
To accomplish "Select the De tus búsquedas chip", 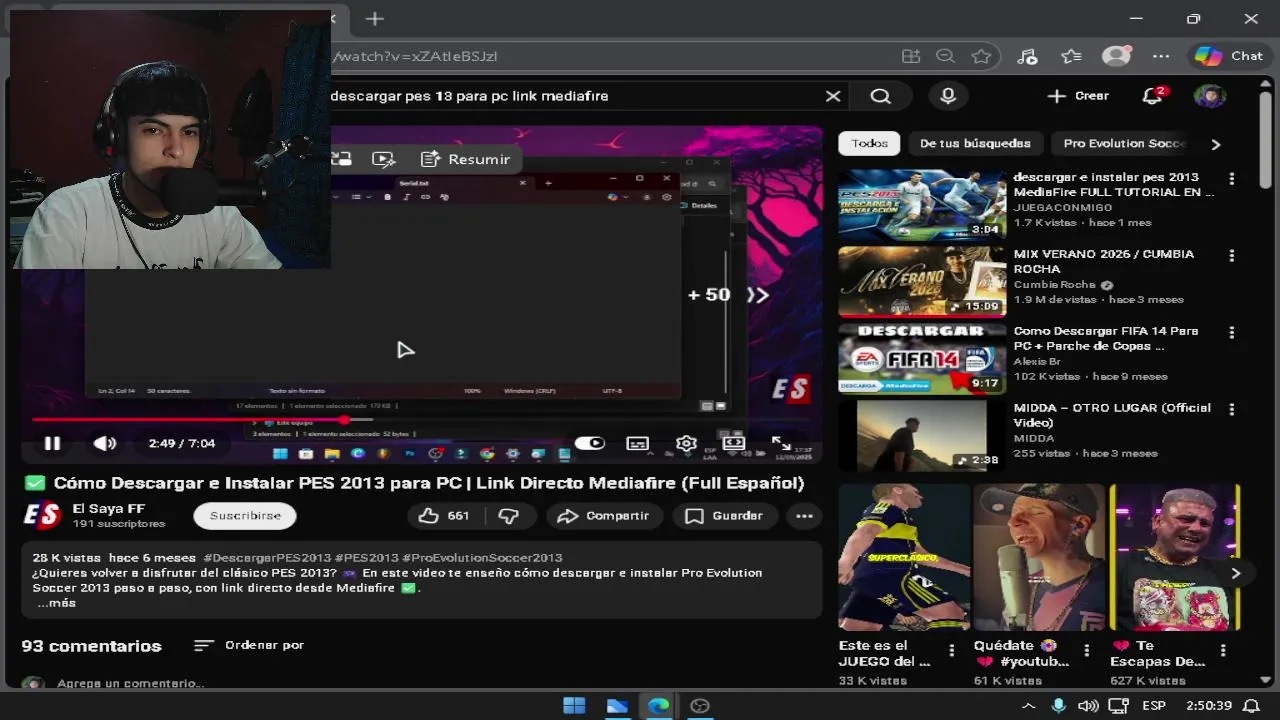I will (x=975, y=144).
